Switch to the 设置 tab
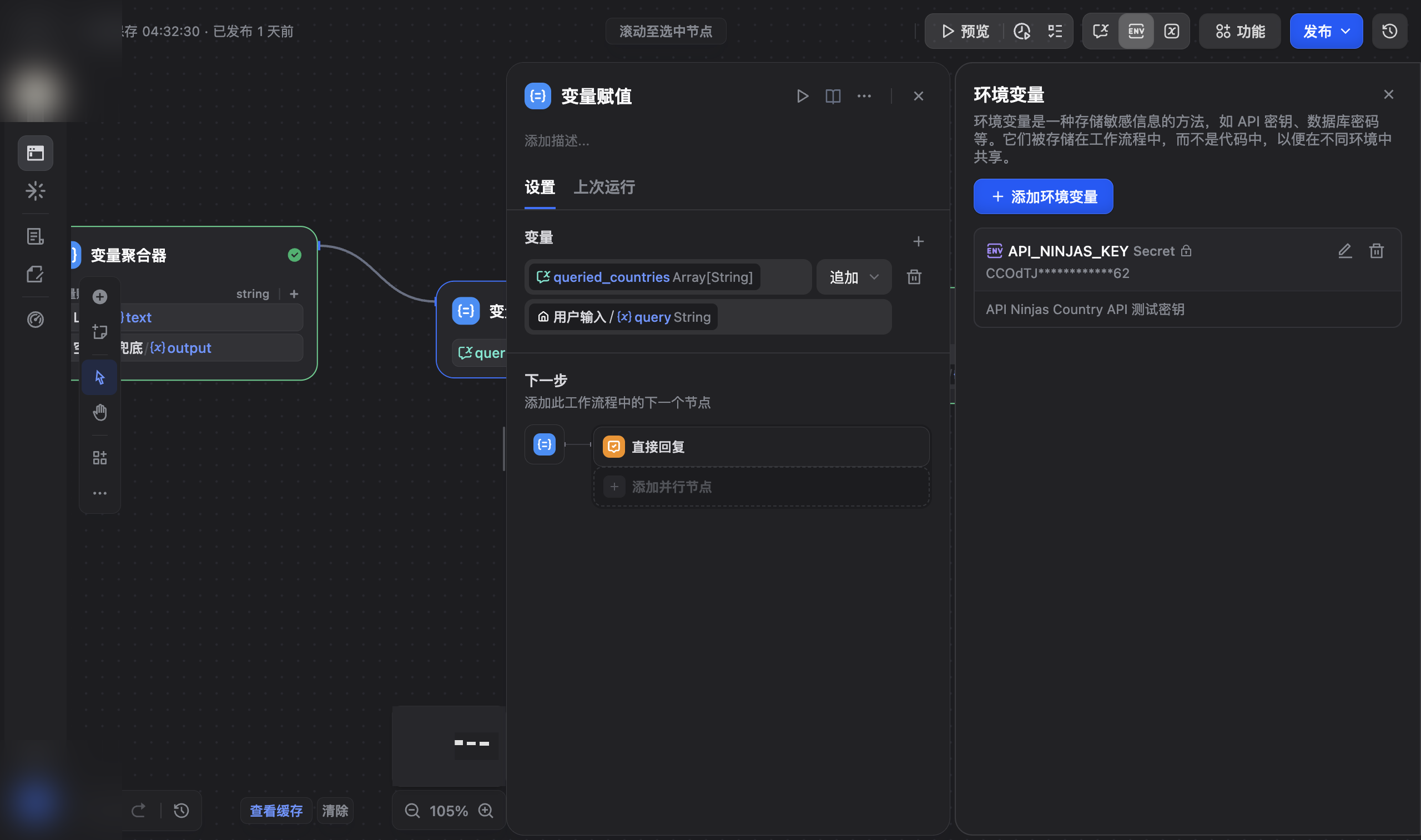Viewport: 1421px width, 840px height. tap(540, 188)
